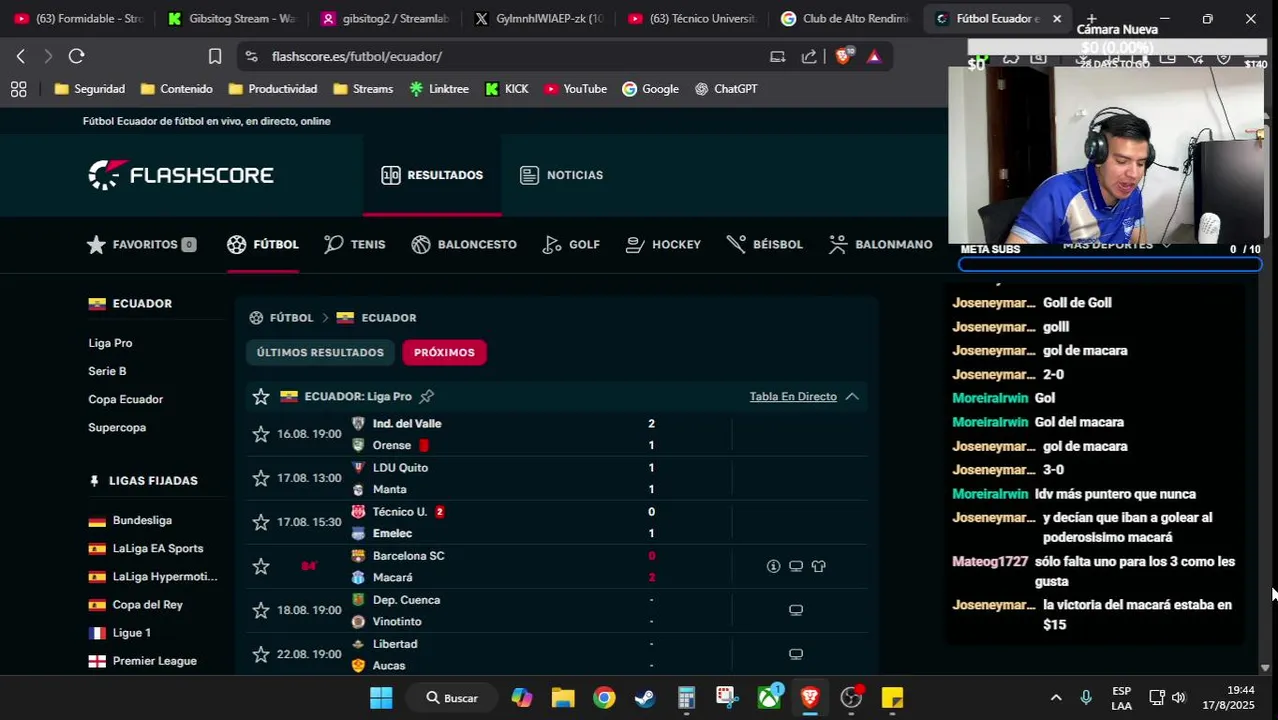
Task: Switch to Últimos Resultados tab
Action: [x=320, y=352]
